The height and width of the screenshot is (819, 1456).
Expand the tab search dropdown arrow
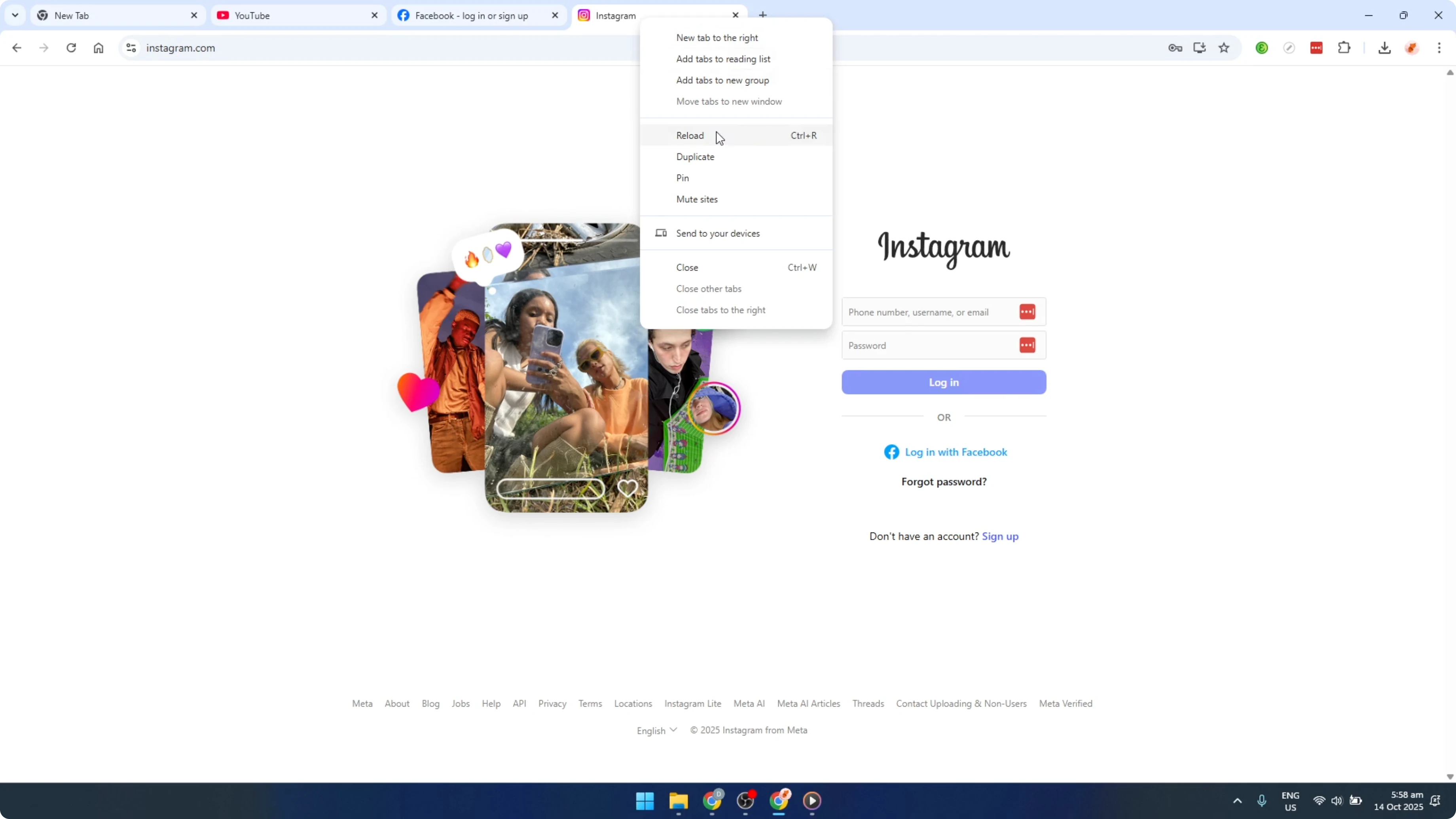click(15, 15)
